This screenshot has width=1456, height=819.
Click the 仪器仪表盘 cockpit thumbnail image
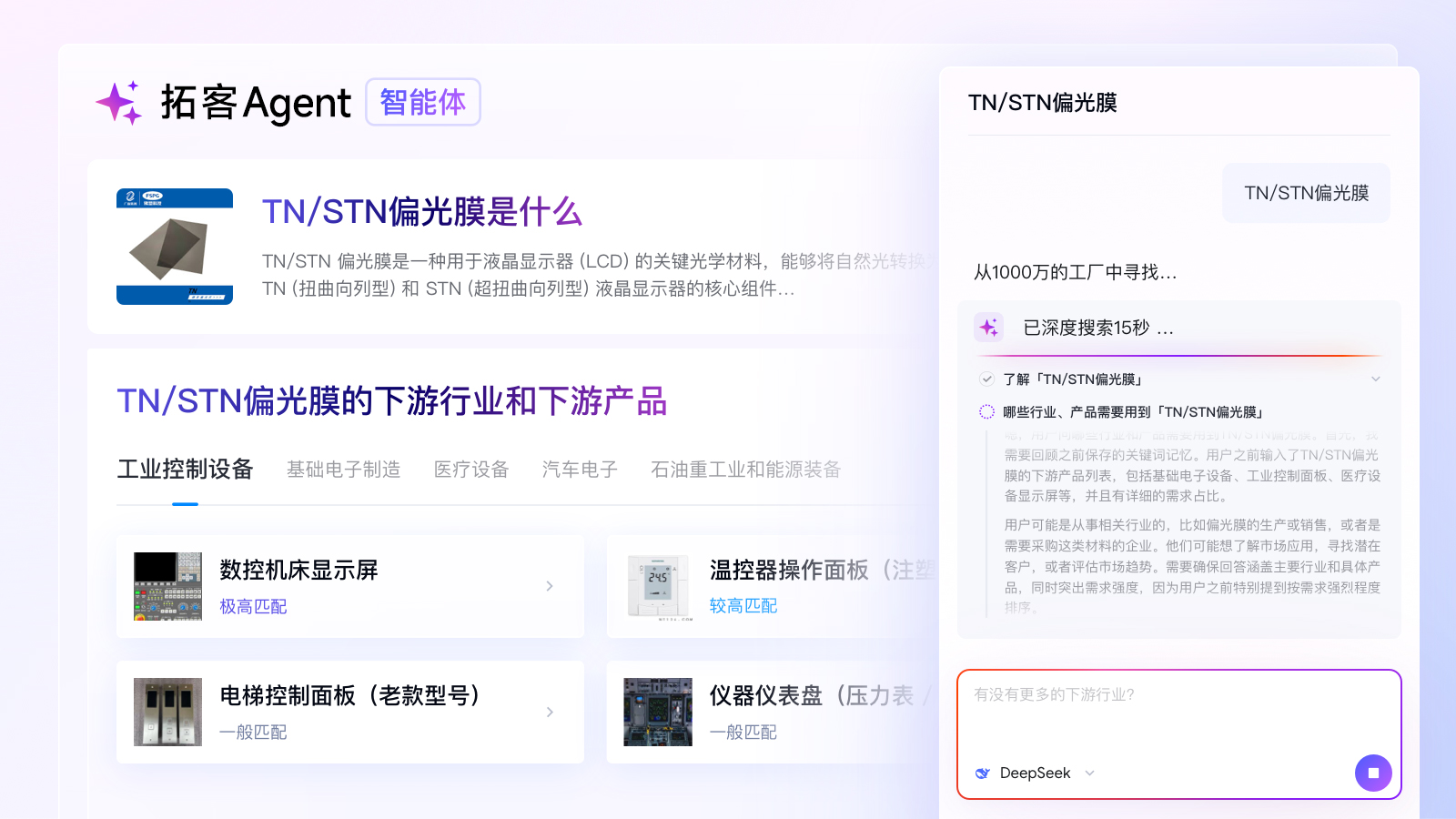point(658,712)
